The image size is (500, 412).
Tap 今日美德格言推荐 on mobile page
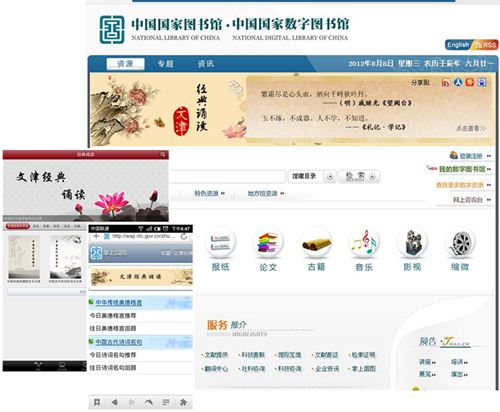[113, 315]
